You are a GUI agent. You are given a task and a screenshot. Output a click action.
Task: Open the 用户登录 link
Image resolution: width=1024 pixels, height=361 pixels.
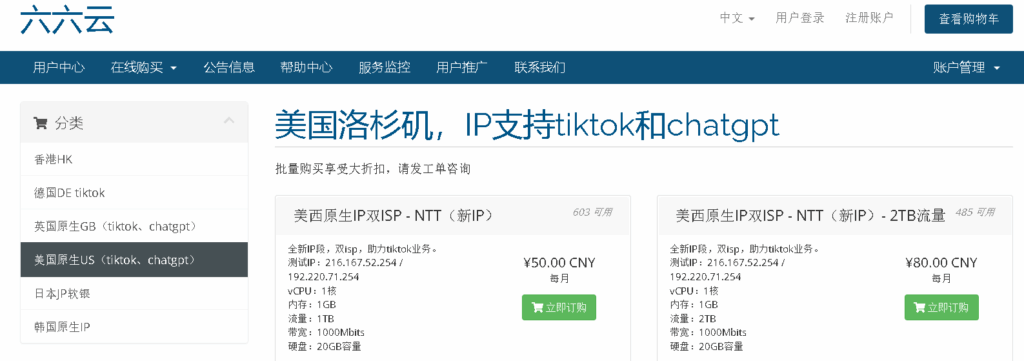800,18
